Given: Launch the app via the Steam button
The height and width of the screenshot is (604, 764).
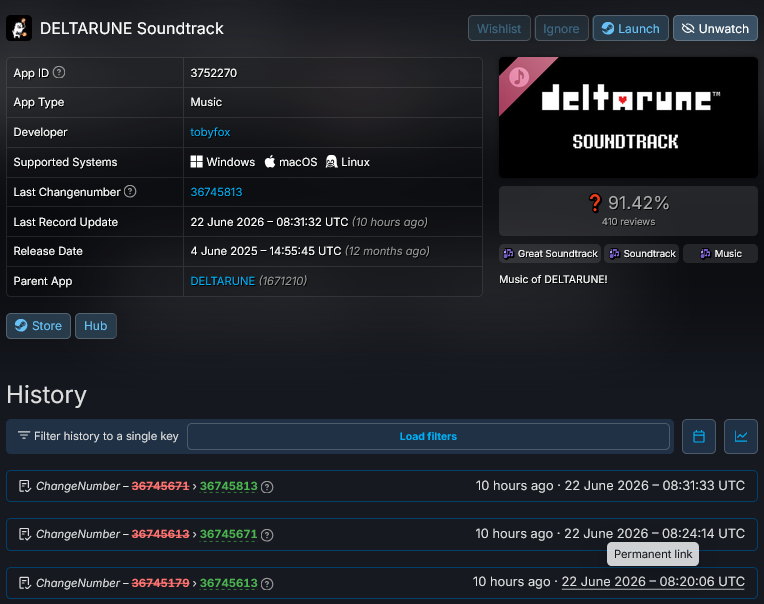Looking at the screenshot, I should coord(630,28).
